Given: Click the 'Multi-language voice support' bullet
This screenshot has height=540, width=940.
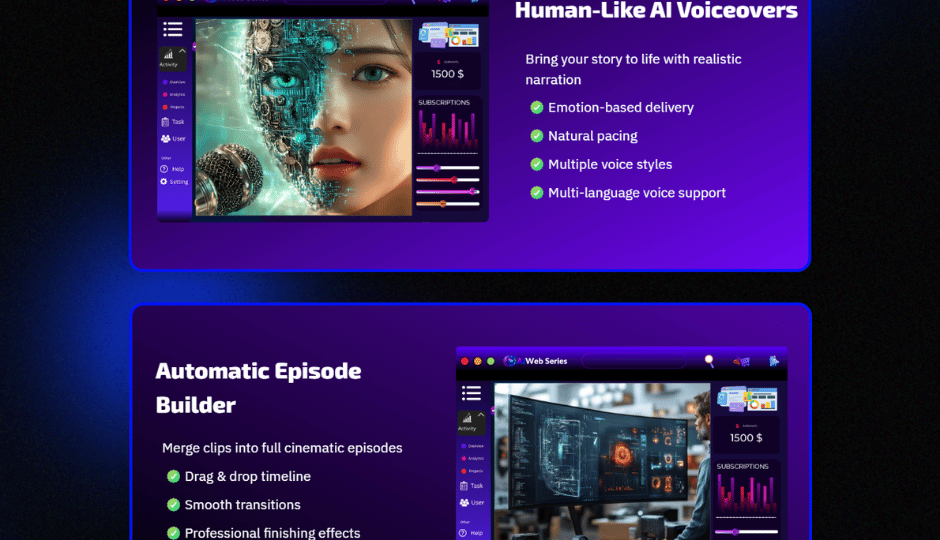Looking at the screenshot, I should (x=637, y=193).
